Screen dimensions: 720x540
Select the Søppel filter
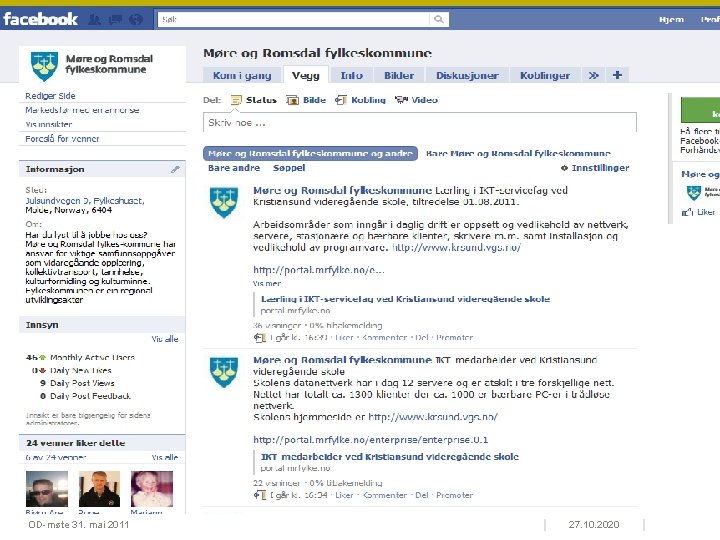(x=289, y=168)
